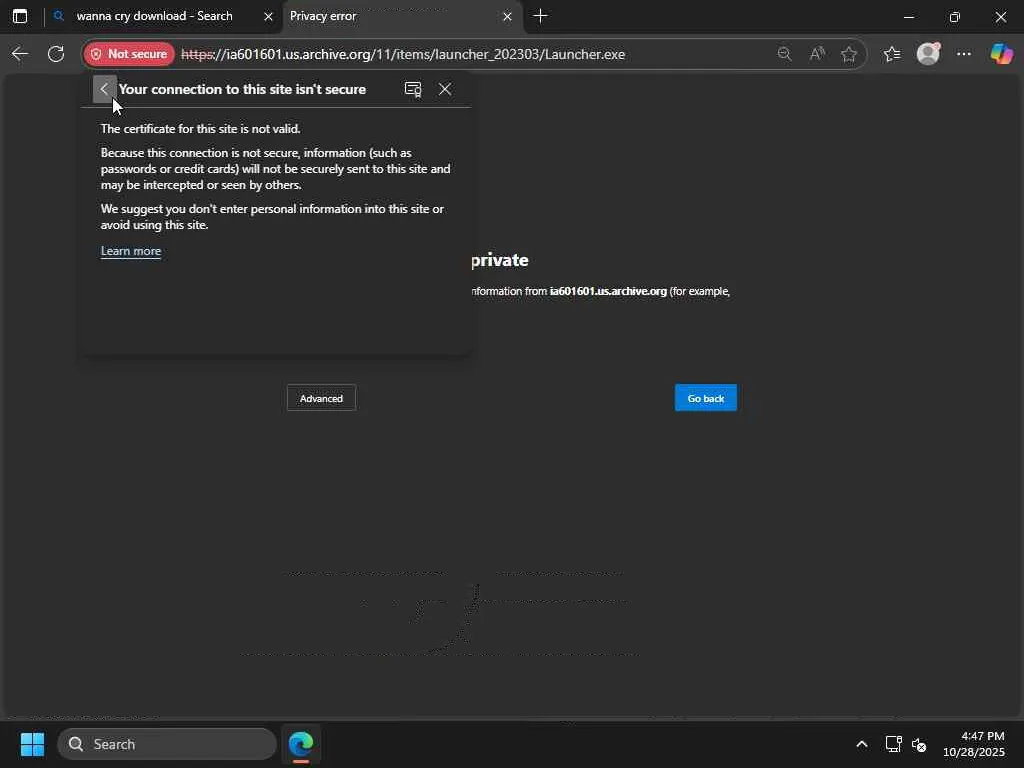Click the zoom magnifier icon in address bar

(784, 54)
